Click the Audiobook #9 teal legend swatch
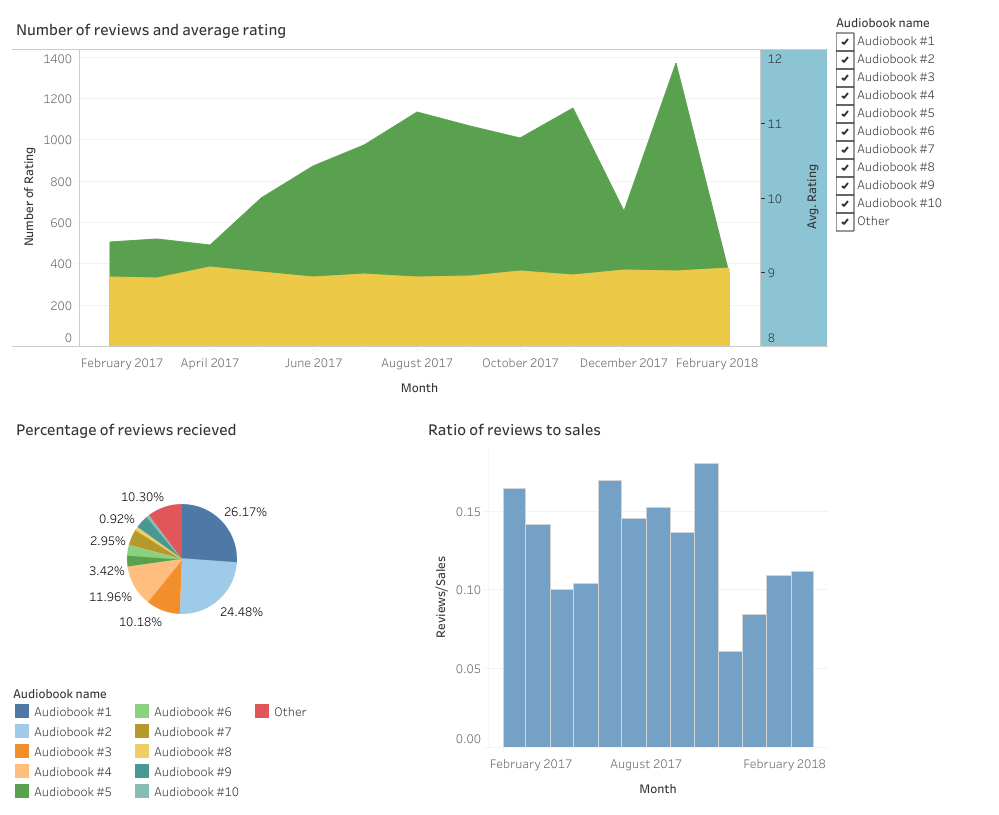The width and height of the screenshot is (999, 815). [x=142, y=772]
